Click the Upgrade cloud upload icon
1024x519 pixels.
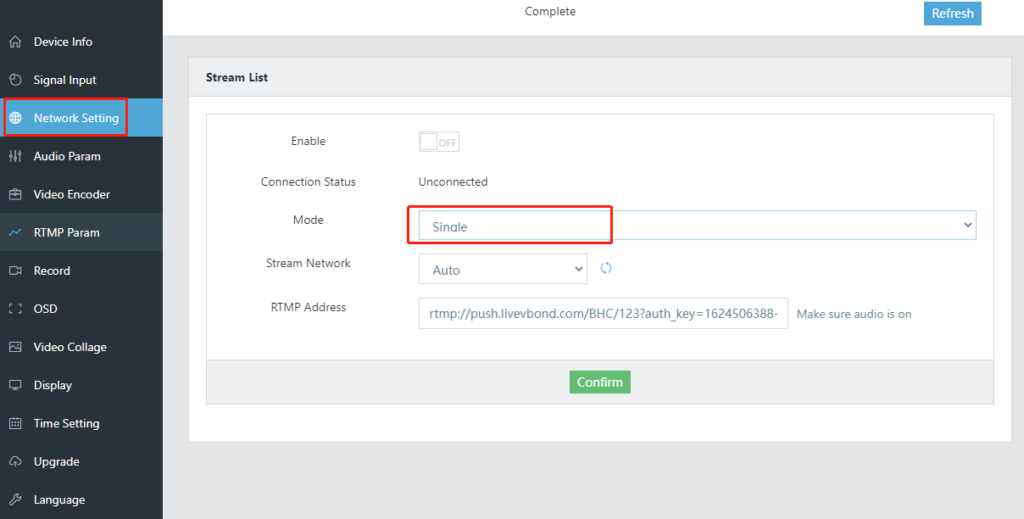[15, 462]
